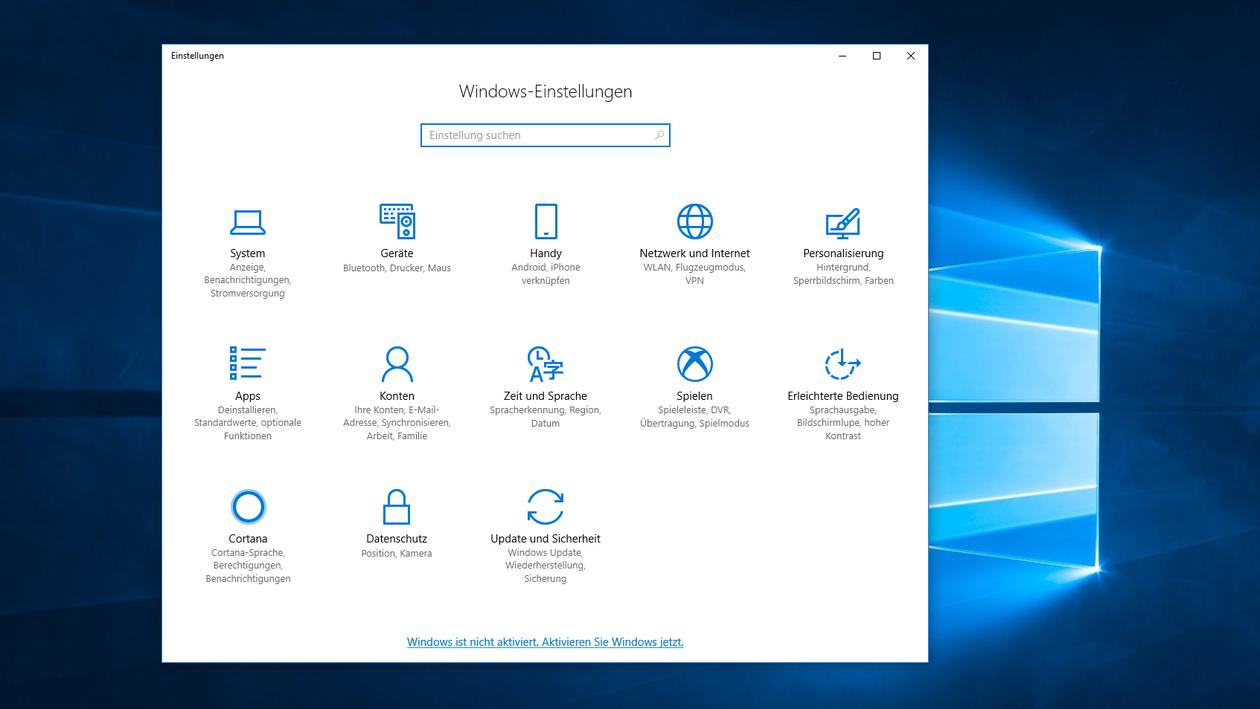1260x709 pixels.
Task: Click 'Deinstallieren, Standardwerte, optionale Funktionen' description
Action: 248,423
